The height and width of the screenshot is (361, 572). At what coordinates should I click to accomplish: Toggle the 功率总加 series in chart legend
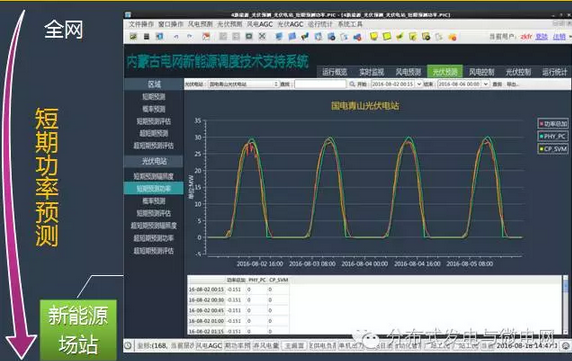(x=553, y=124)
